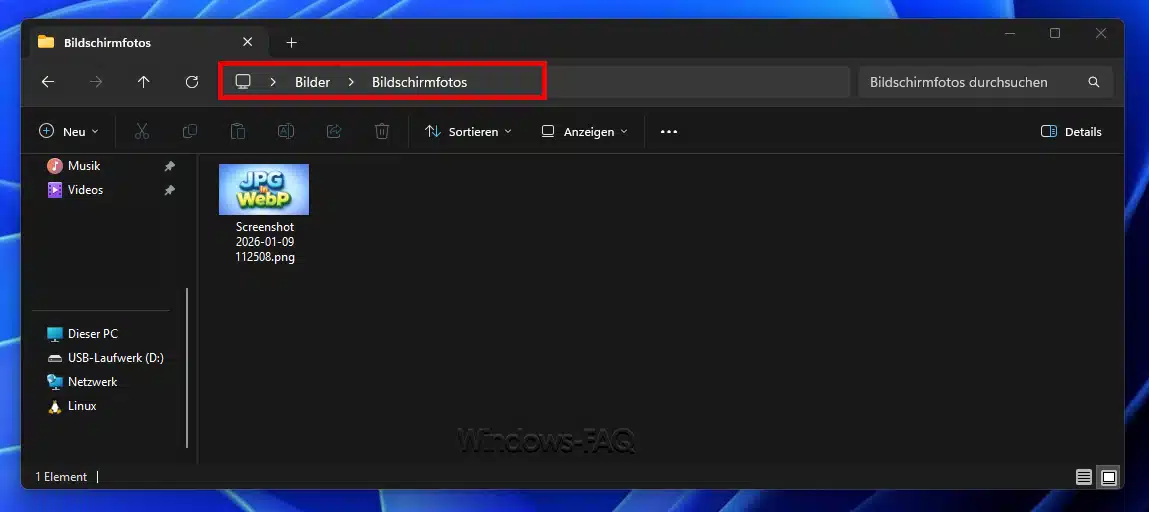Open the Neu dropdown menu
The width and height of the screenshot is (1149, 512).
click(x=68, y=131)
